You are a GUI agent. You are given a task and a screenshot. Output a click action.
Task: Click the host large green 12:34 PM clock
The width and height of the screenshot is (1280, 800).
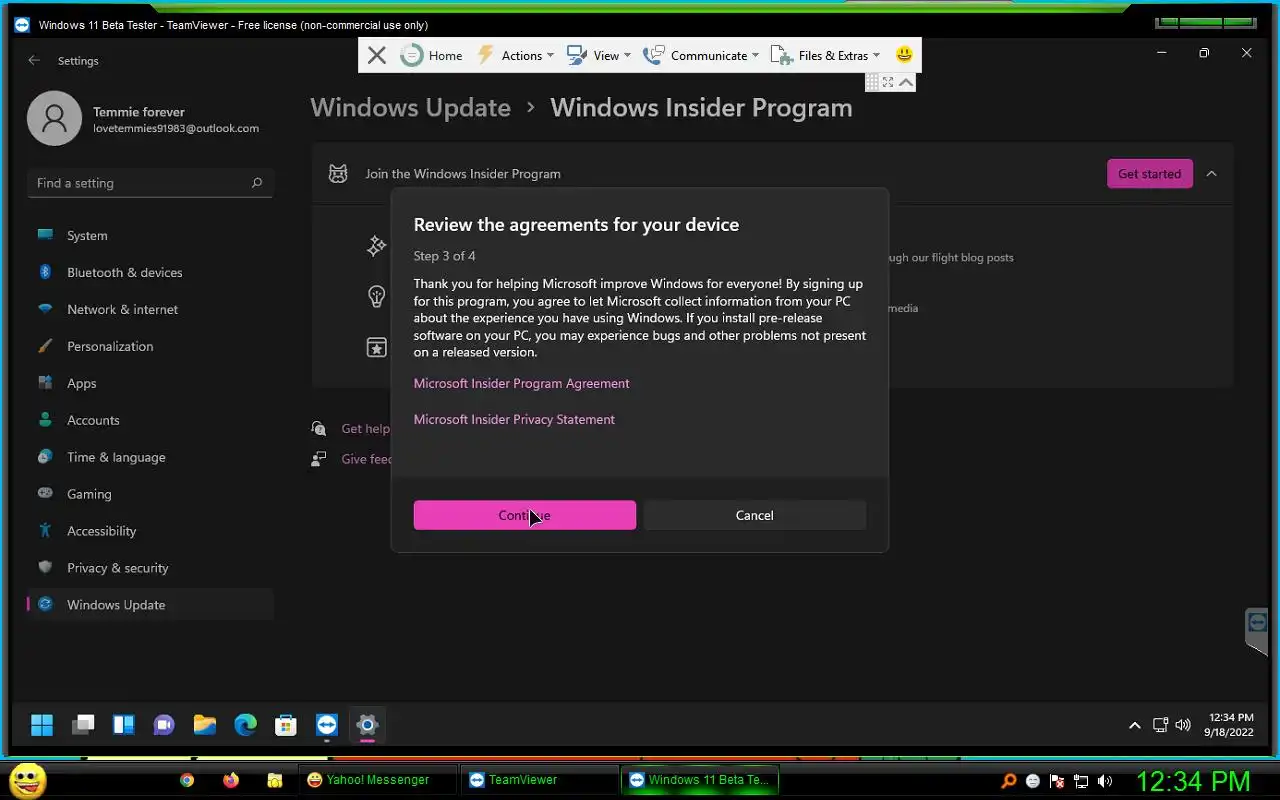(1193, 781)
